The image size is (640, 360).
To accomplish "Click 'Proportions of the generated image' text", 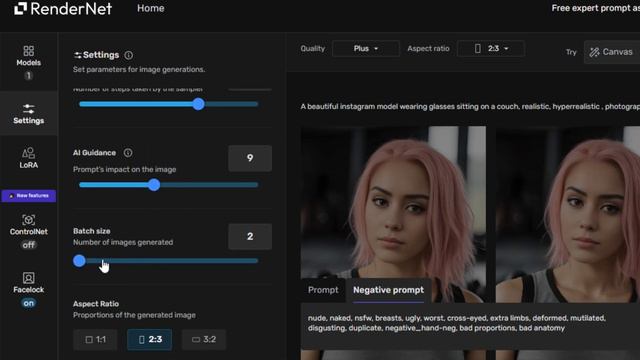I will (134, 315).
